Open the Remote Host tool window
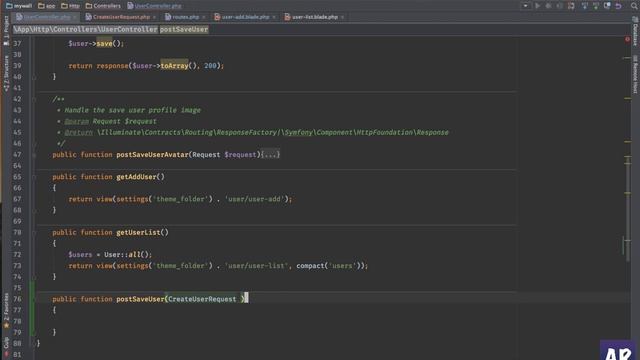The height and width of the screenshot is (360, 640). coord(636,74)
